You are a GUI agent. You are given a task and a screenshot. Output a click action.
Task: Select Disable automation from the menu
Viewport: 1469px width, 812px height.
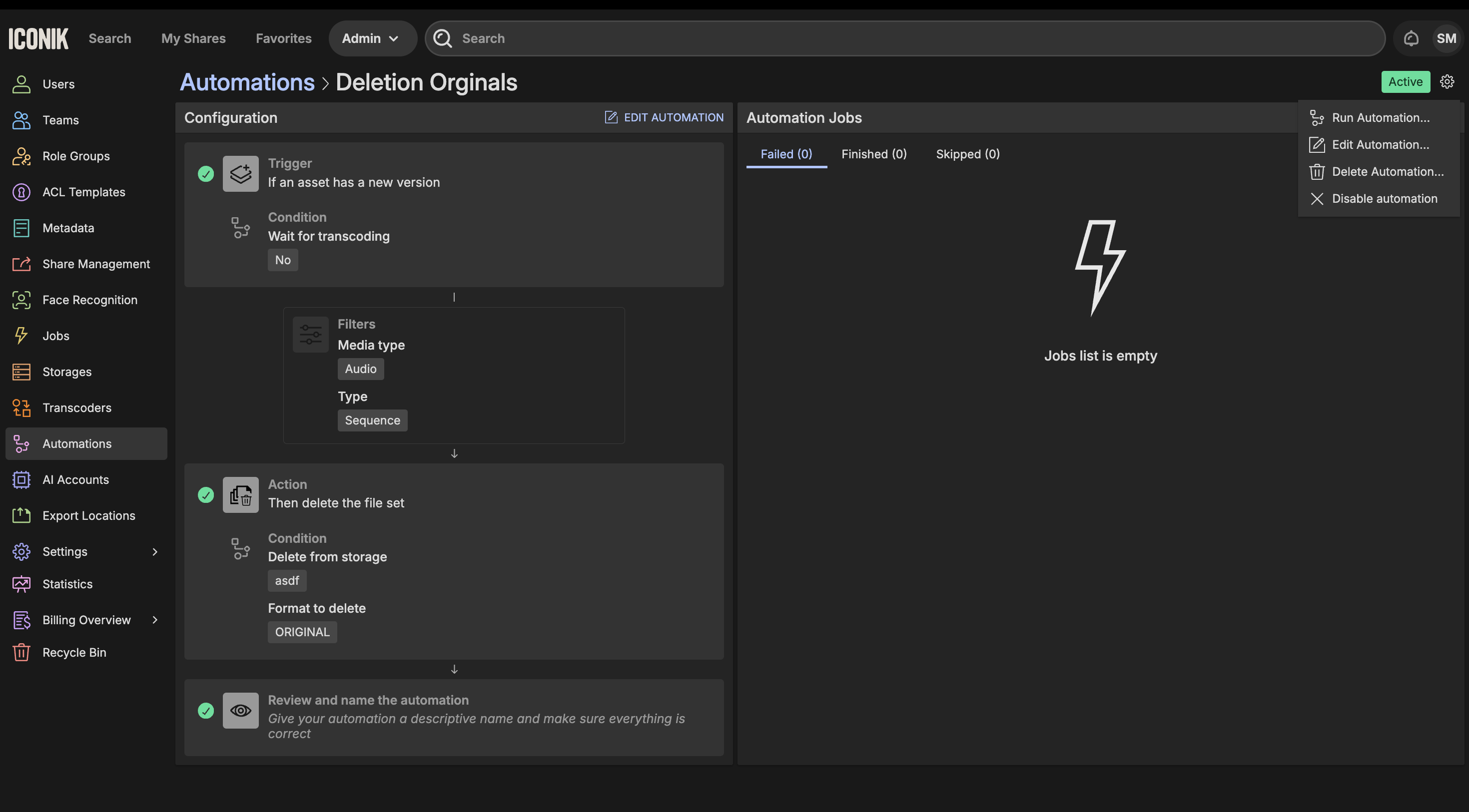coord(1384,198)
